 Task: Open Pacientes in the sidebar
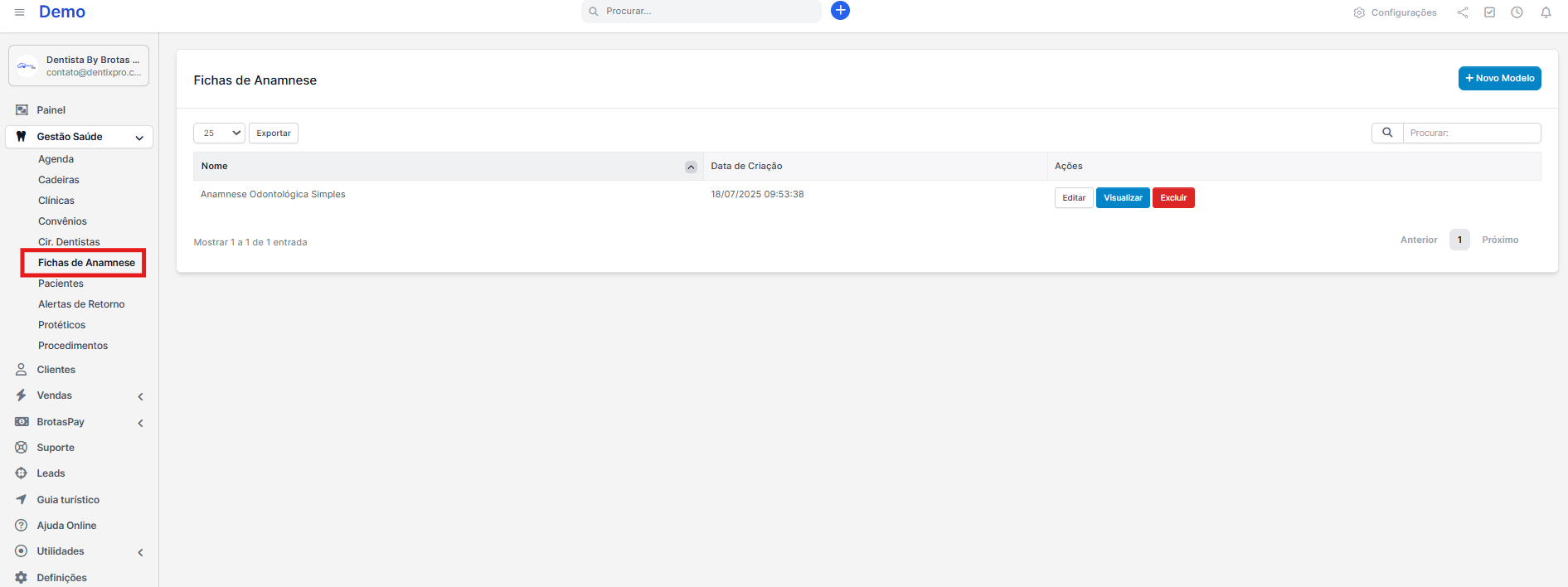coord(61,284)
